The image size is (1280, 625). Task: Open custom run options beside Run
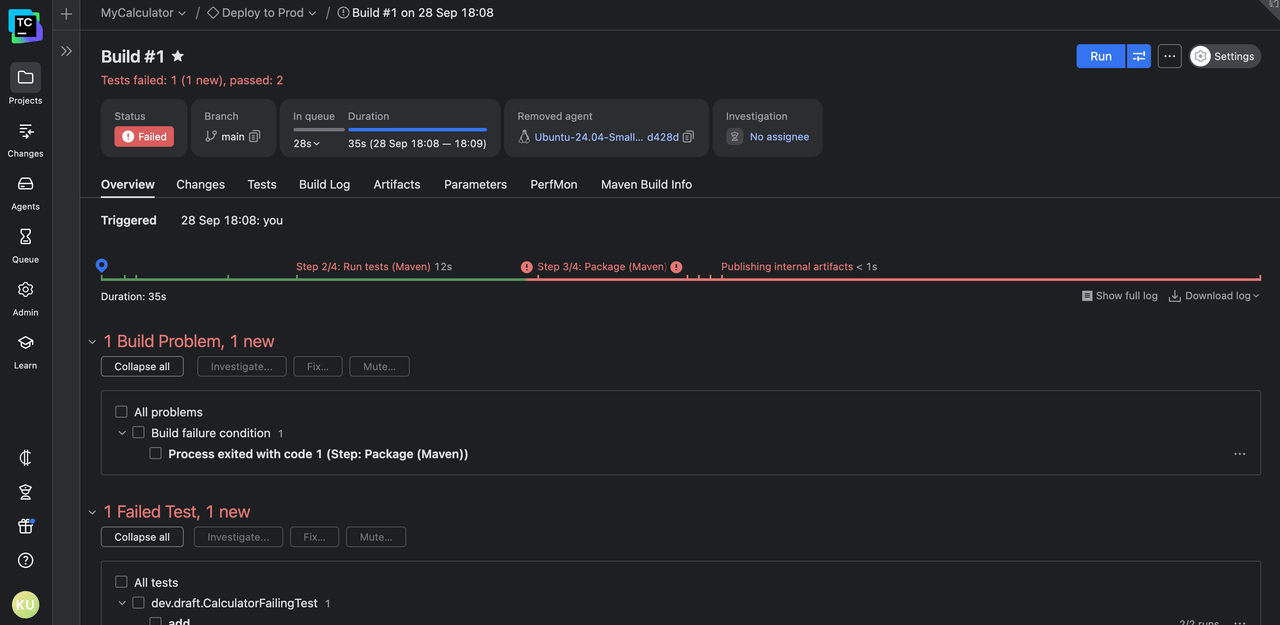[x=1138, y=57]
